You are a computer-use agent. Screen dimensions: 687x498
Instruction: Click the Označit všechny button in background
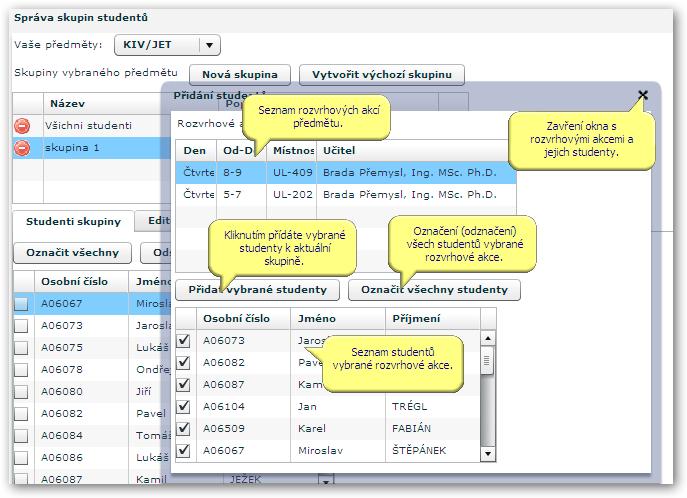click(73, 253)
